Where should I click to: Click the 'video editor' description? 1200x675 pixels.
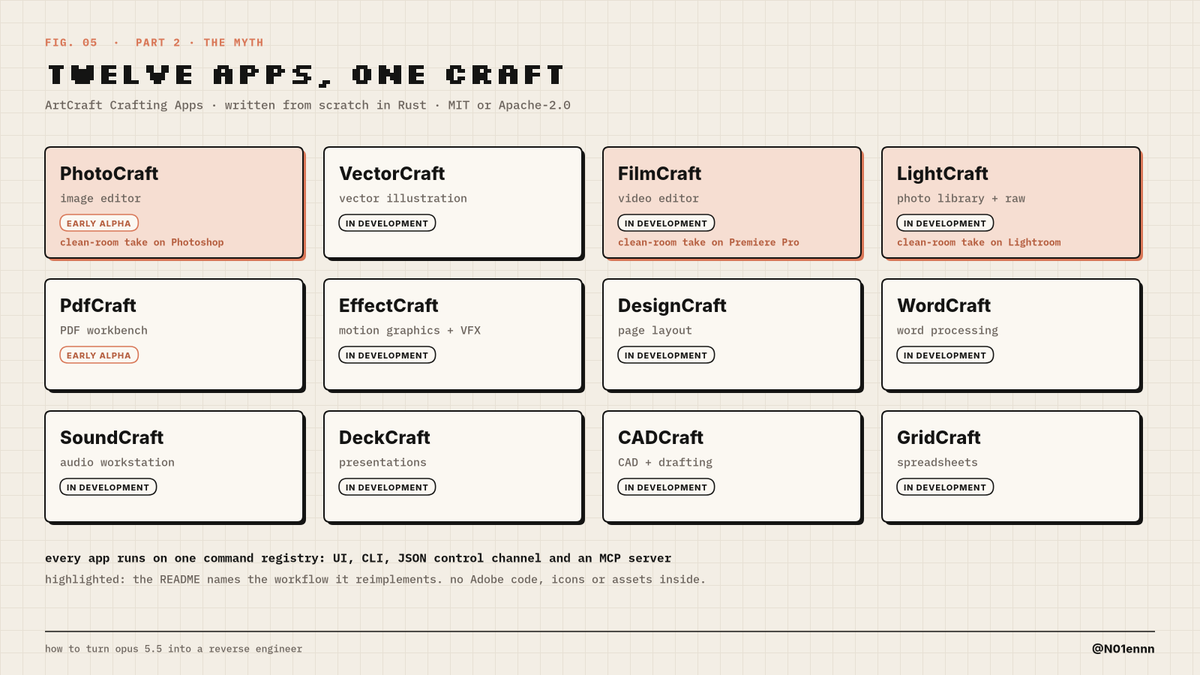tap(658, 199)
